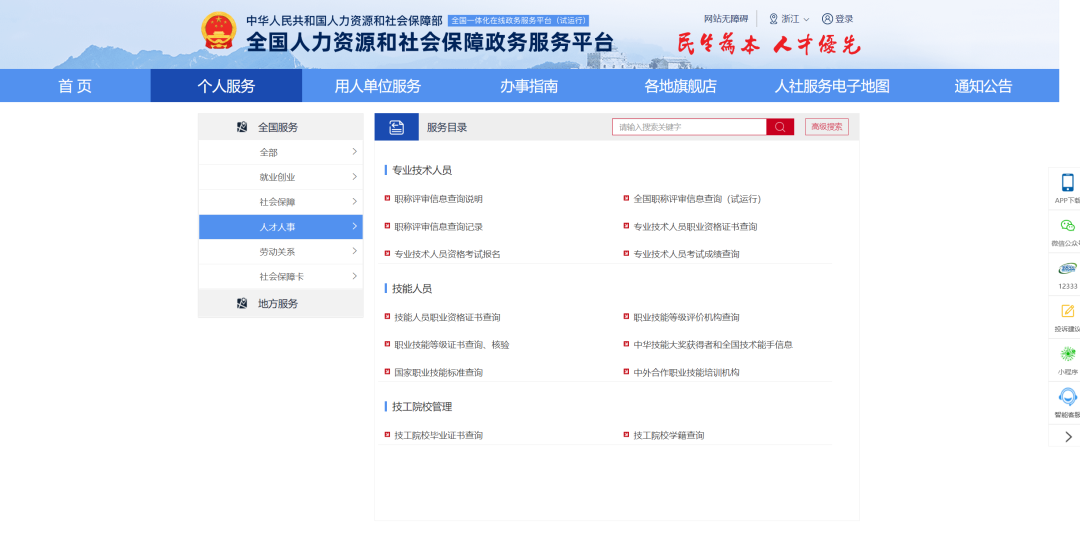Click 技工院校管理 section heading
The image size is (1080, 552).
pyautogui.click(x=422, y=407)
